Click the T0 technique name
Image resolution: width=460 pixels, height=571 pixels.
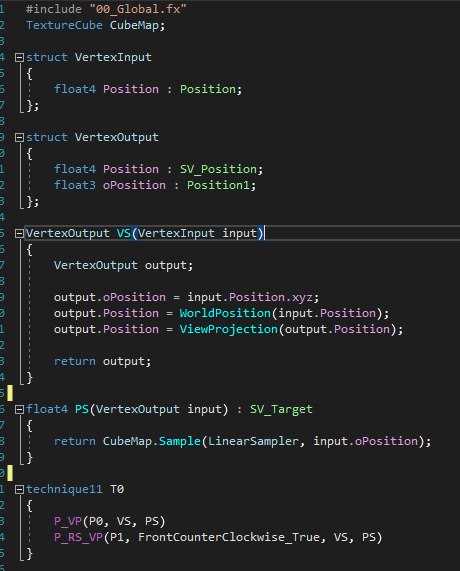117,489
